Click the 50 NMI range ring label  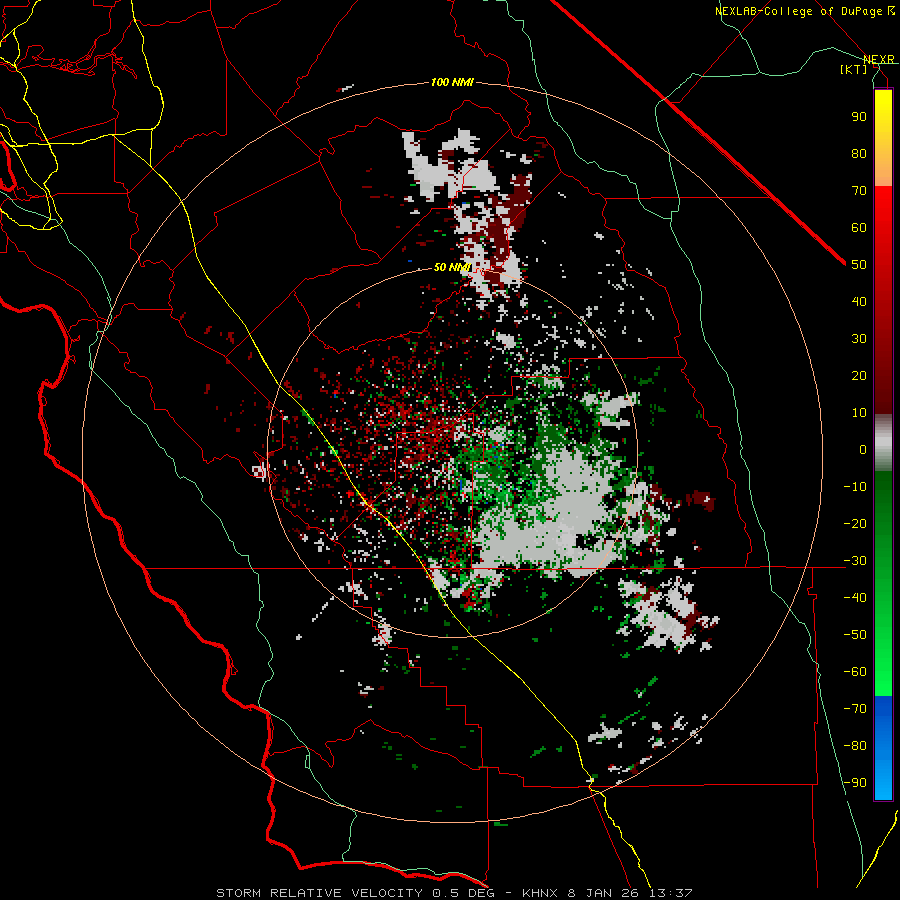click(452, 267)
